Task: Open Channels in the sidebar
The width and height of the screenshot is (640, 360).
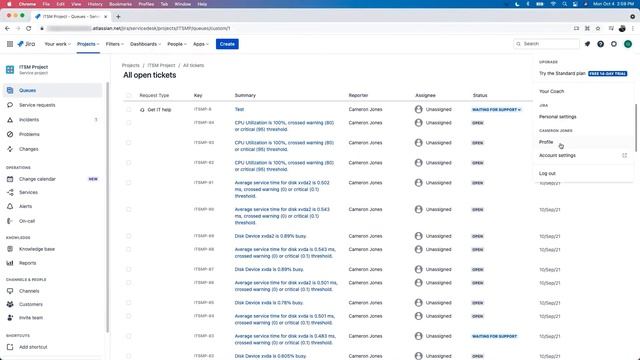Action: coord(53,291)
